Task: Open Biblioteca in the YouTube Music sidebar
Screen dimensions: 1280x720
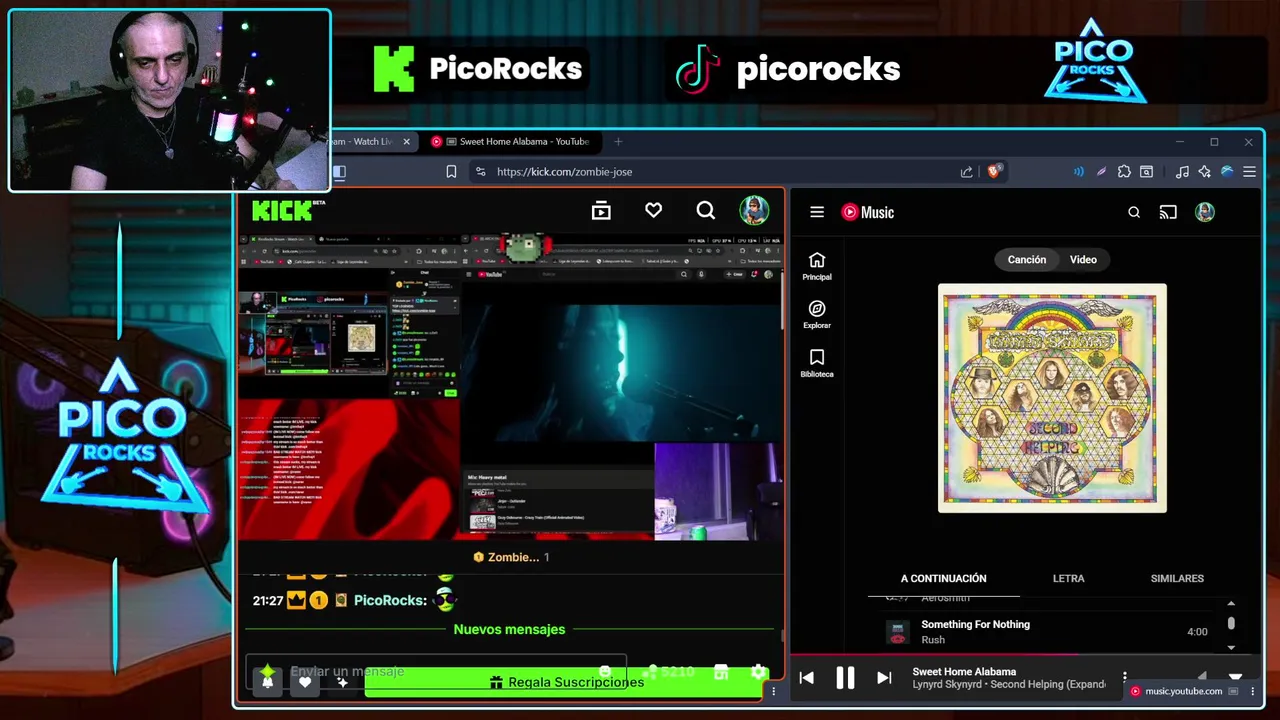Action: click(x=817, y=364)
